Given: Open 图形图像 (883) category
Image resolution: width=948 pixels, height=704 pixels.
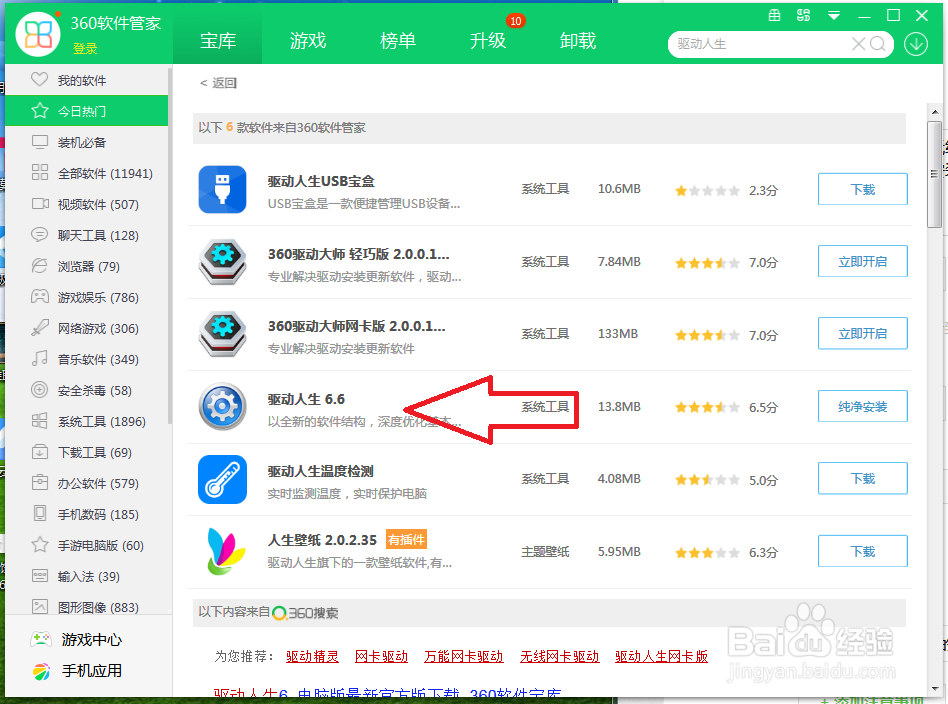Looking at the screenshot, I should point(86,607).
